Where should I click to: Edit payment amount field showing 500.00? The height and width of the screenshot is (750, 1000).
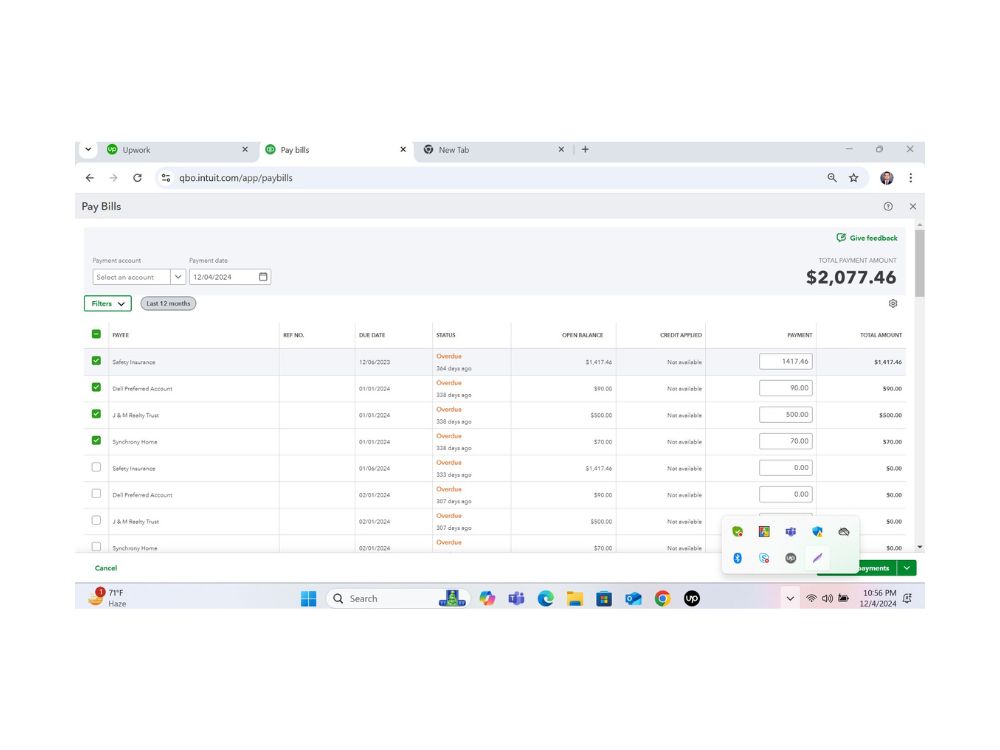[x=786, y=415]
